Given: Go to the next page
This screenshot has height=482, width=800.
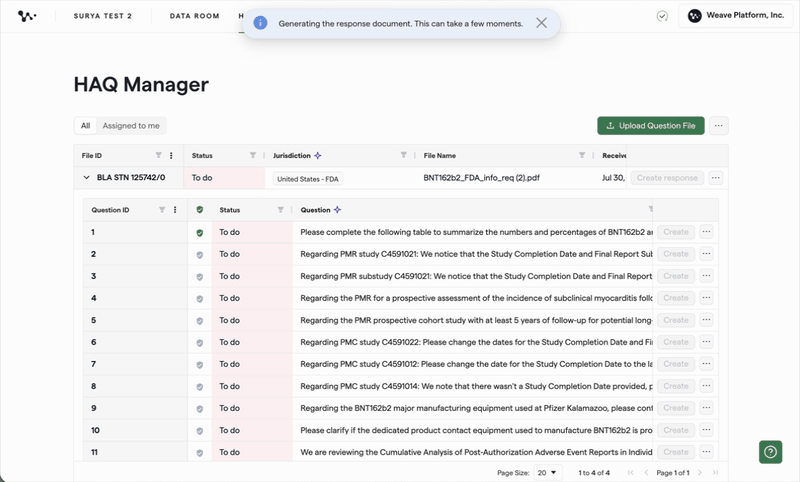Looking at the screenshot, I should pos(700,472).
